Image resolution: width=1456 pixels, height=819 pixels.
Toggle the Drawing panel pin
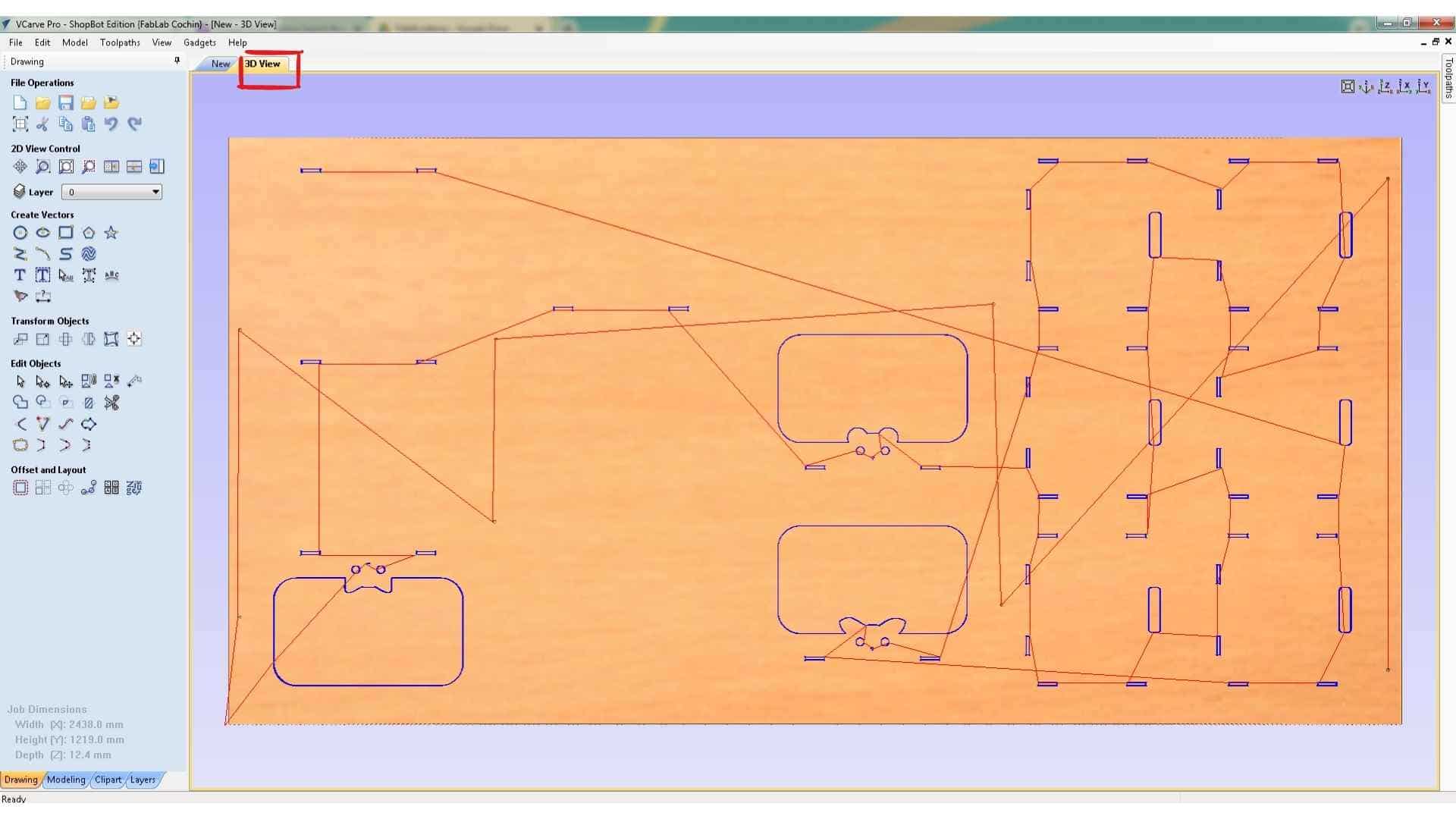(x=177, y=61)
